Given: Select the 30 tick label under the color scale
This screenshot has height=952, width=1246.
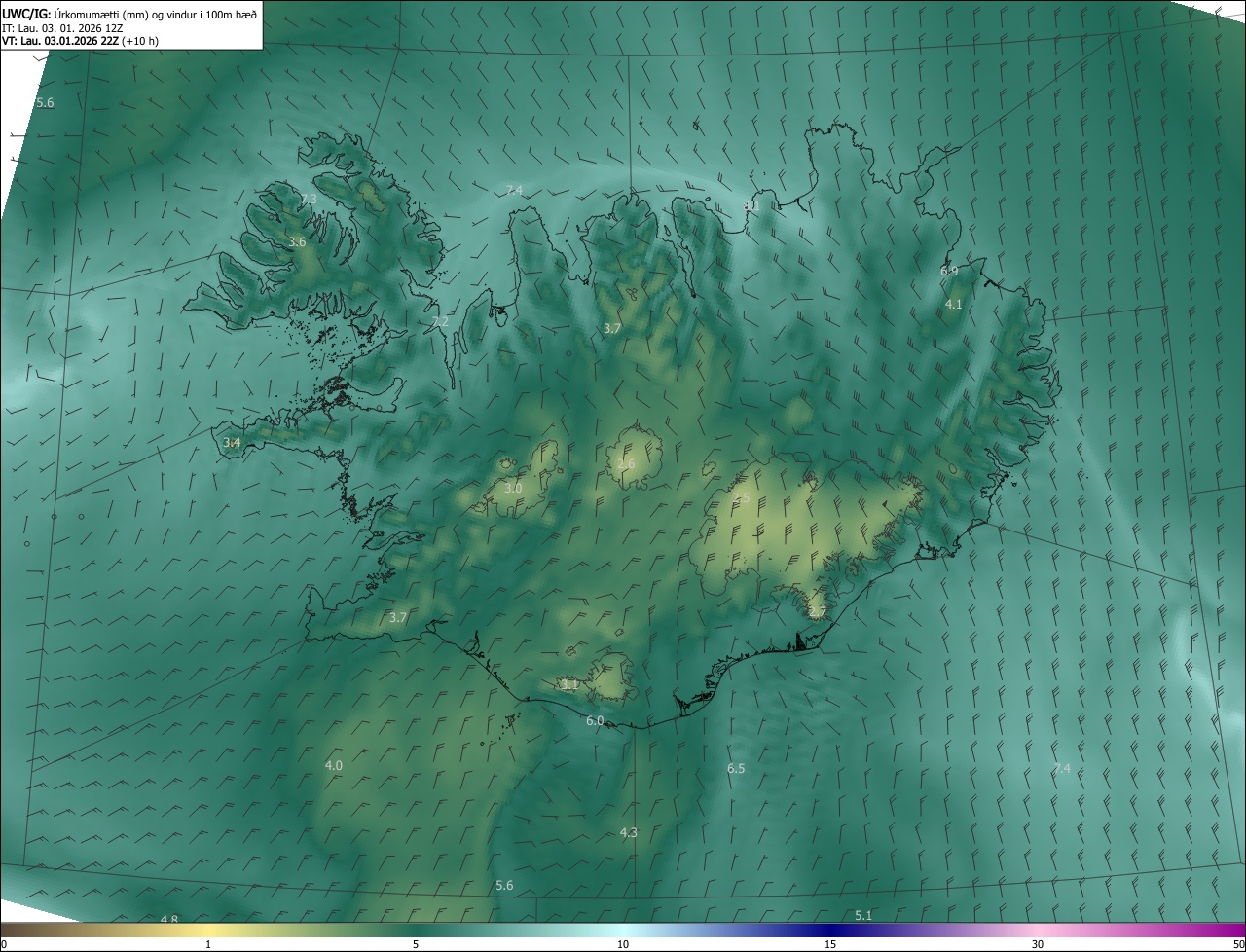Looking at the screenshot, I should pyautogui.click(x=1038, y=945).
